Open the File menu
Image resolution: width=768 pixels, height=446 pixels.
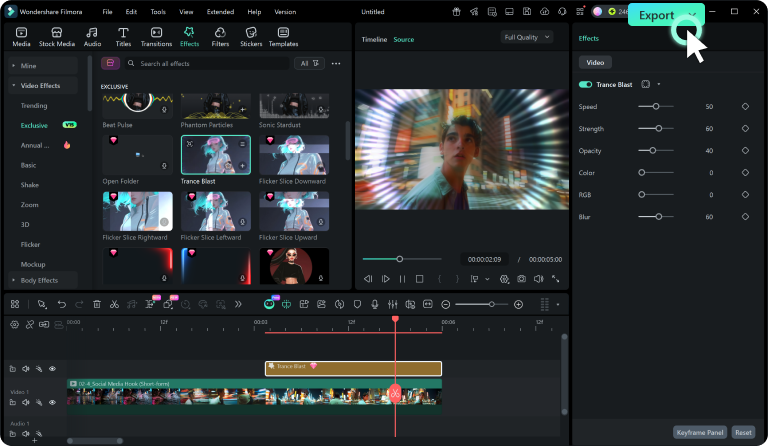[107, 12]
